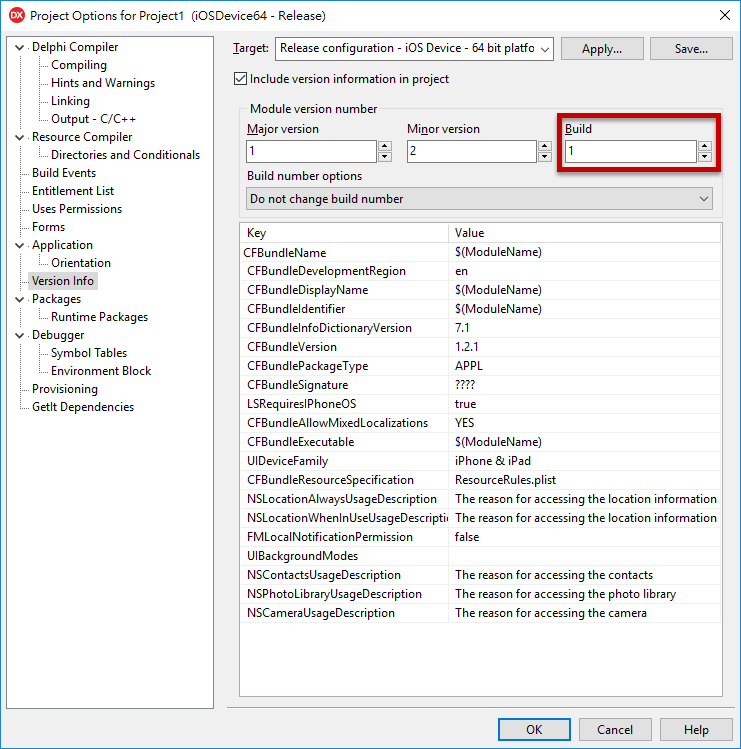
Task: Open Provisioning page
Action: pyautogui.click(x=64, y=389)
